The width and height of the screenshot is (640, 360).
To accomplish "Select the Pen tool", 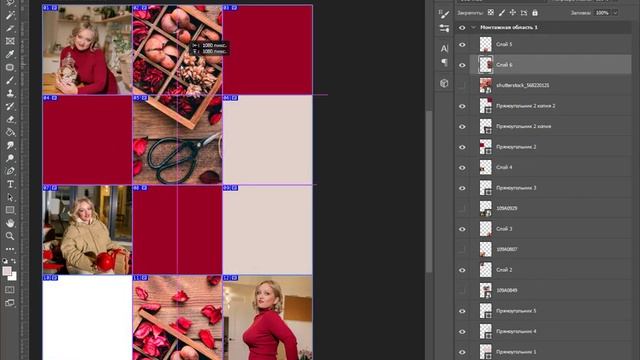I will point(10,171).
